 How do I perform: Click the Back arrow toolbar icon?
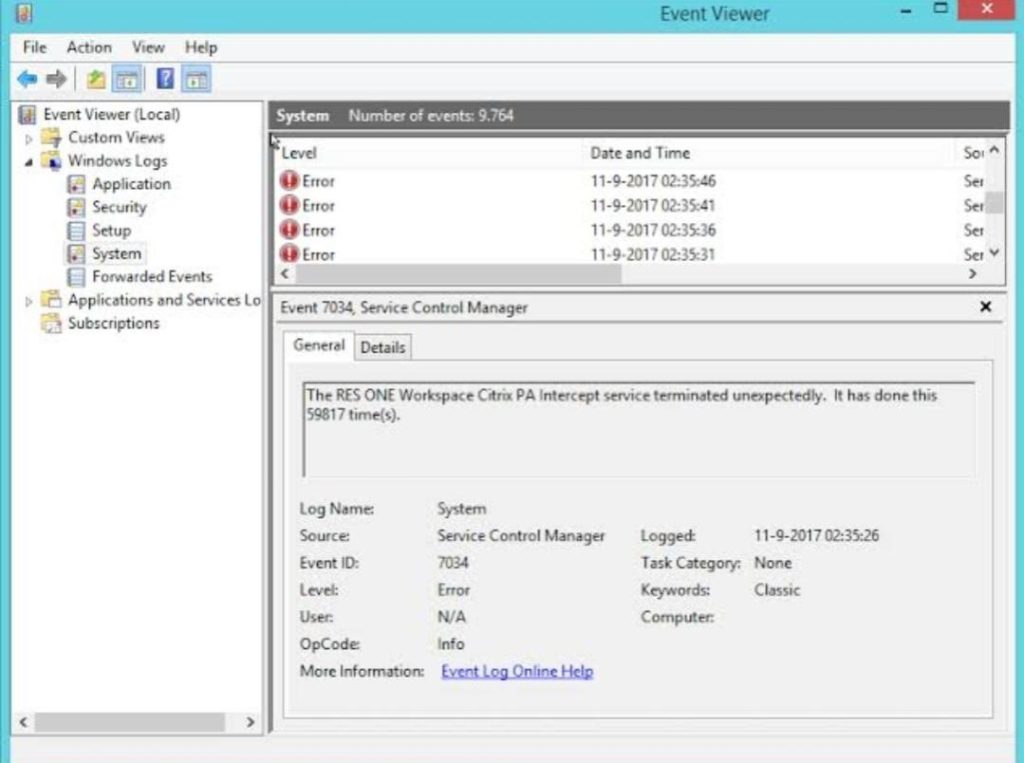tap(27, 79)
